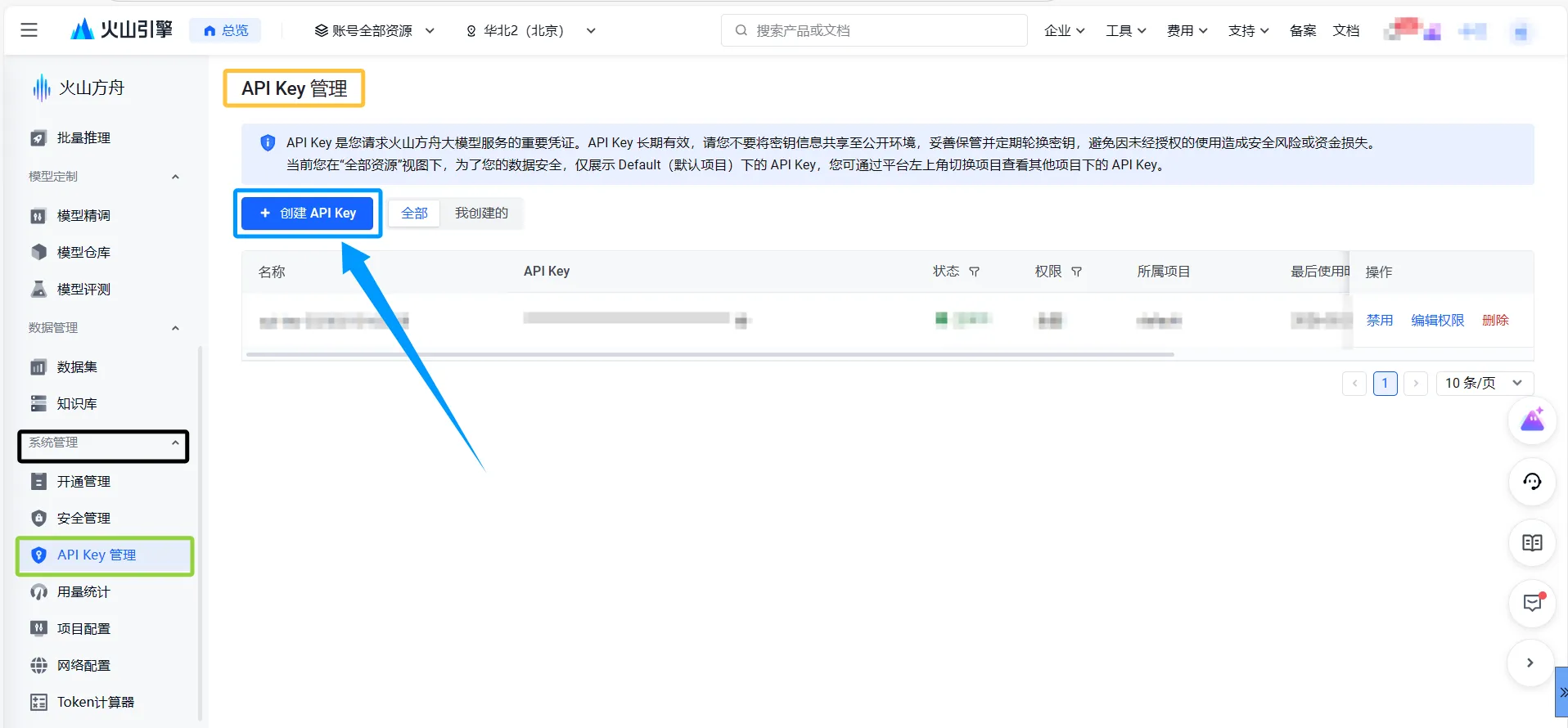Select page 1 in pagination
Viewport: 1568px width, 728px height.
(1385, 383)
